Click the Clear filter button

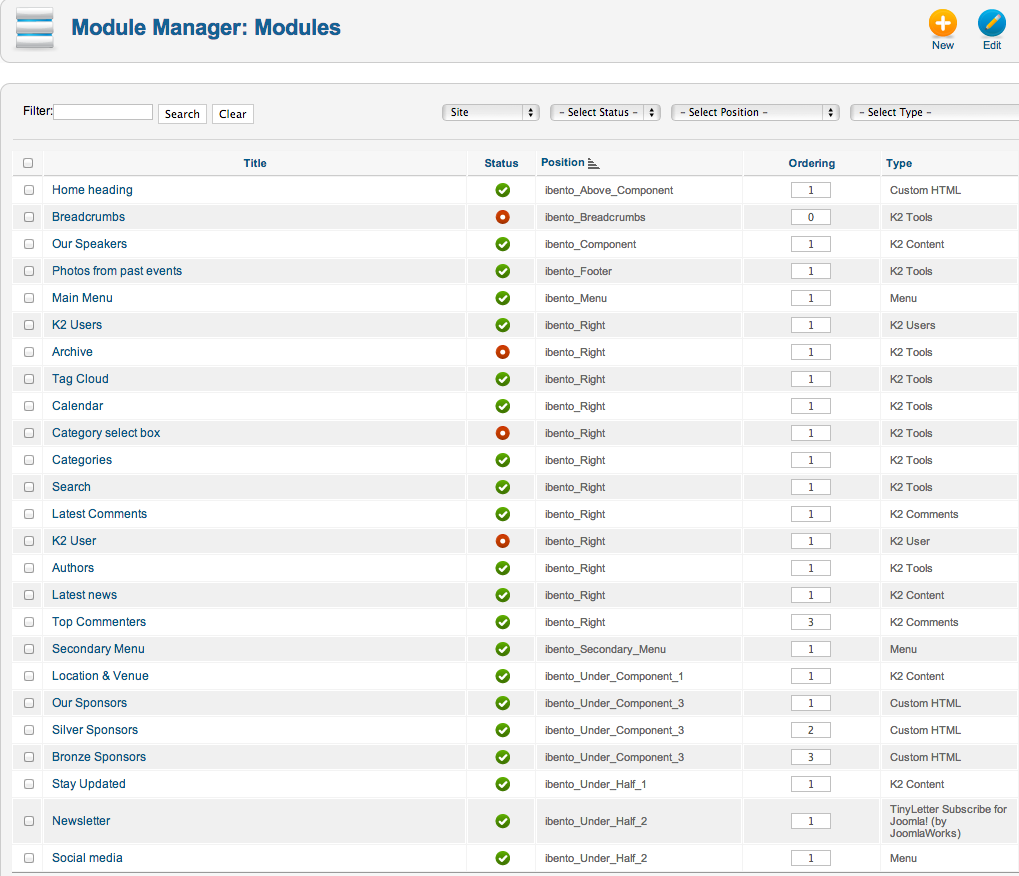tap(233, 114)
